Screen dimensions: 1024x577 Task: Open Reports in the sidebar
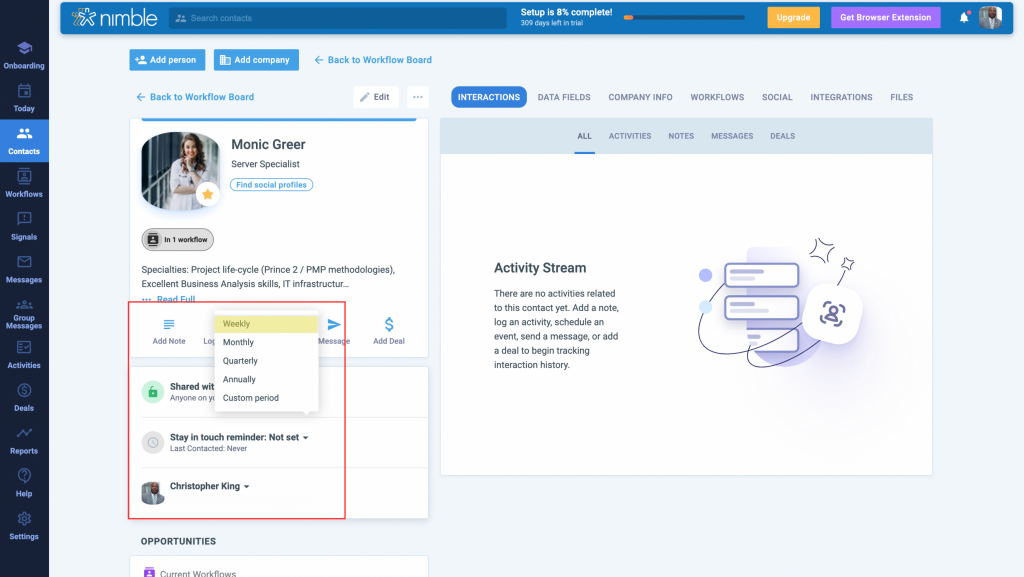pos(24,440)
